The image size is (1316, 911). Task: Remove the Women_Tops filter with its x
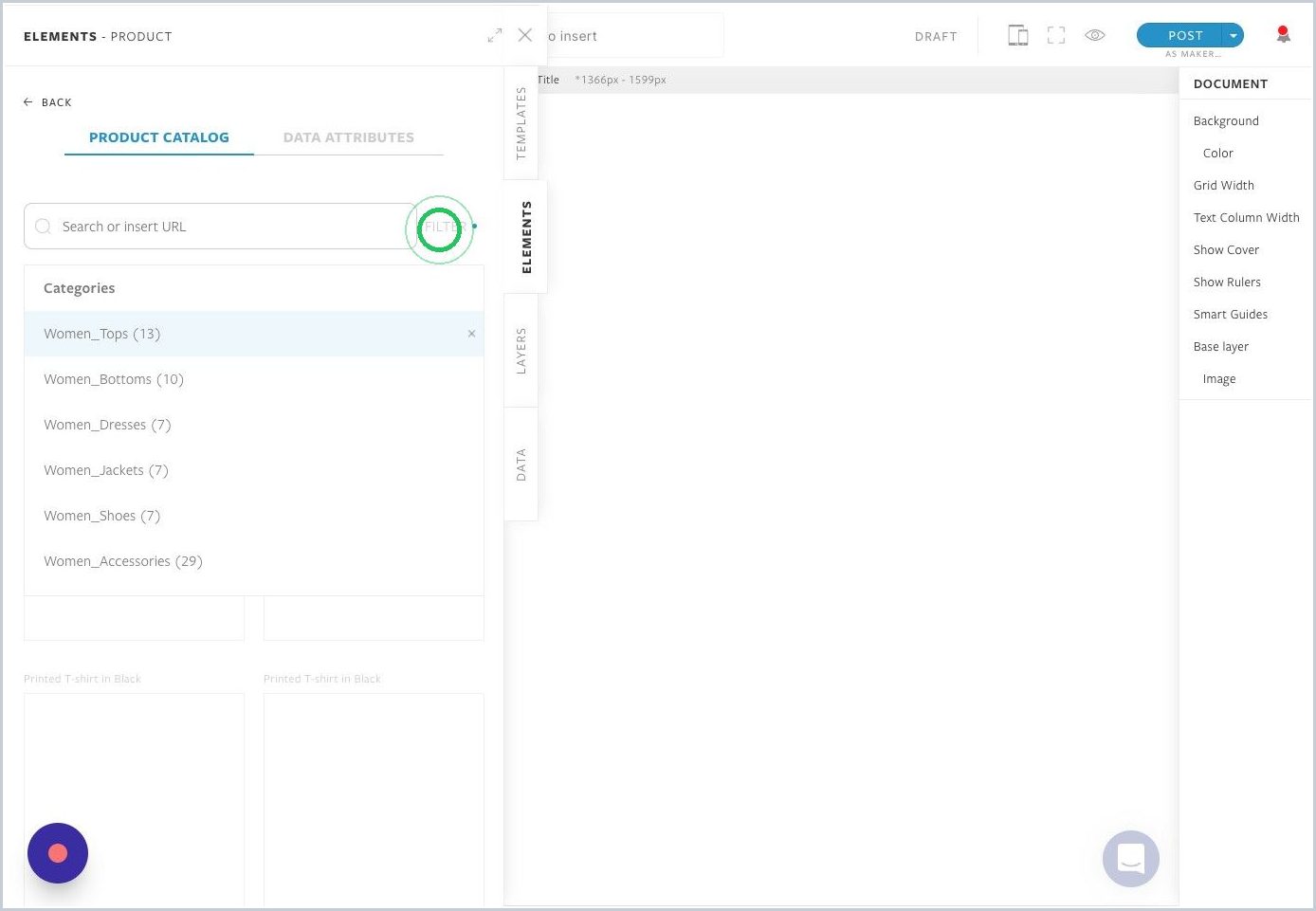point(471,334)
